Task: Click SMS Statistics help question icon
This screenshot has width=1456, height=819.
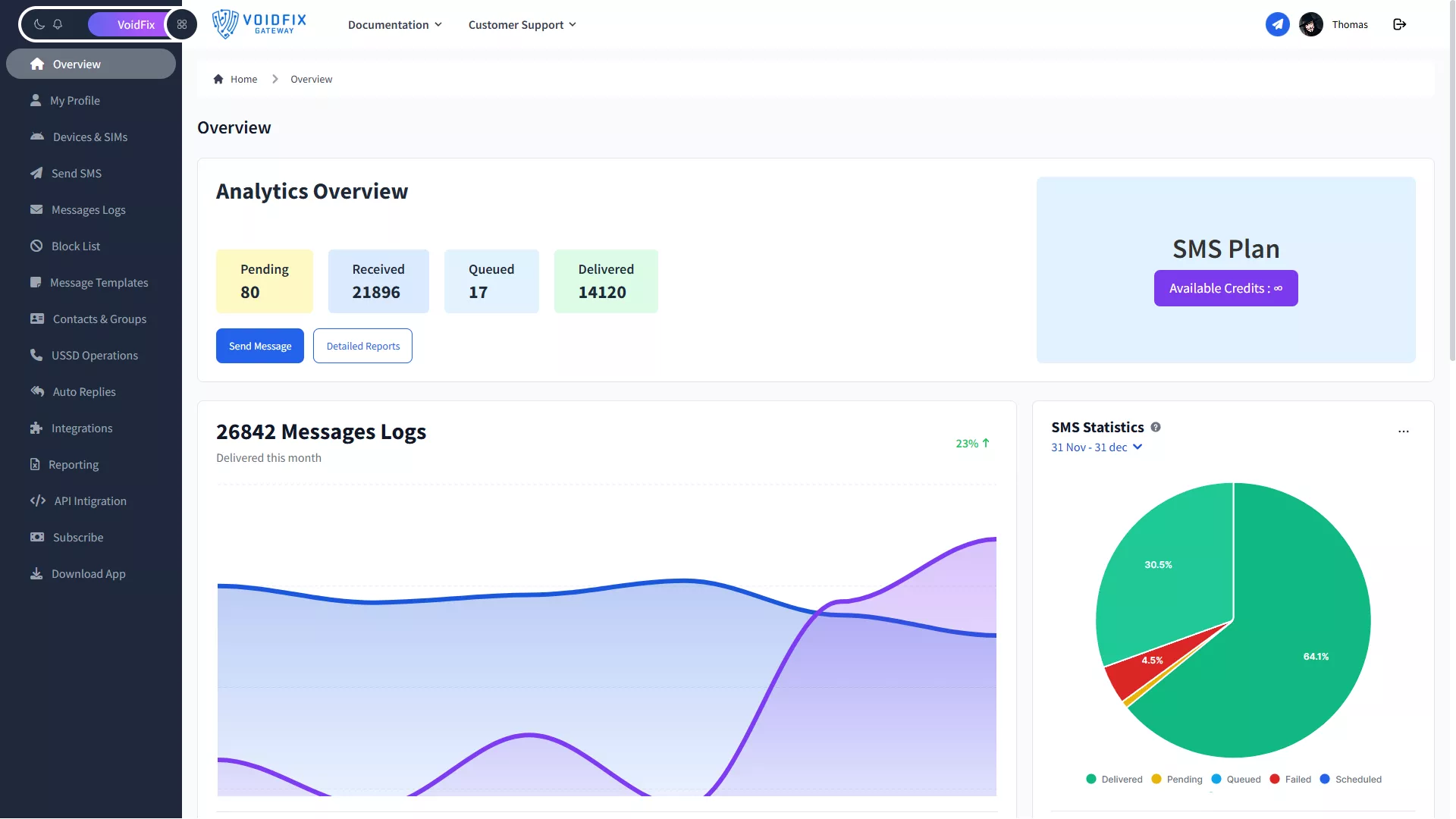Action: tap(1156, 428)
